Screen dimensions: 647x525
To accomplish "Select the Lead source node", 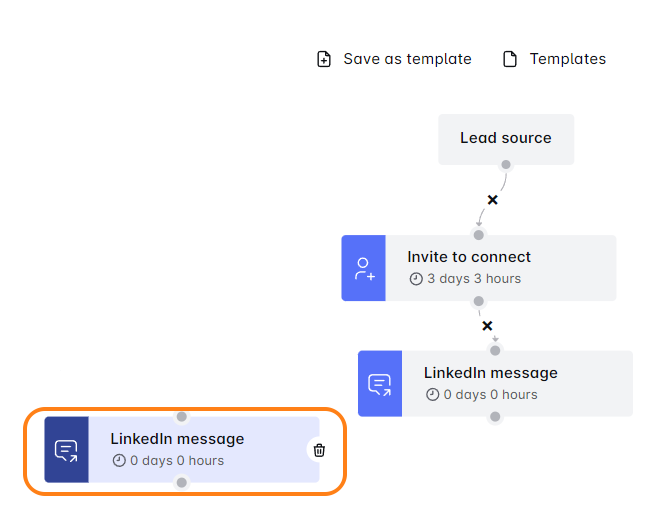I will 506,138.
